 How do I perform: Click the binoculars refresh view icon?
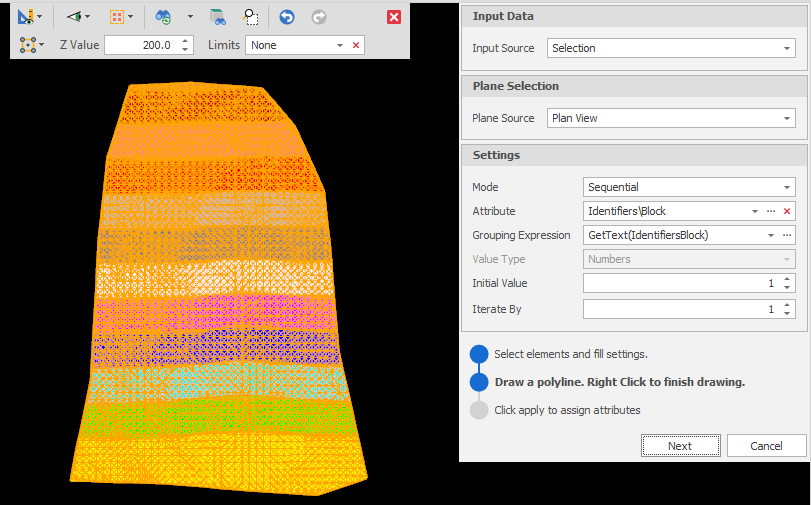163,17
